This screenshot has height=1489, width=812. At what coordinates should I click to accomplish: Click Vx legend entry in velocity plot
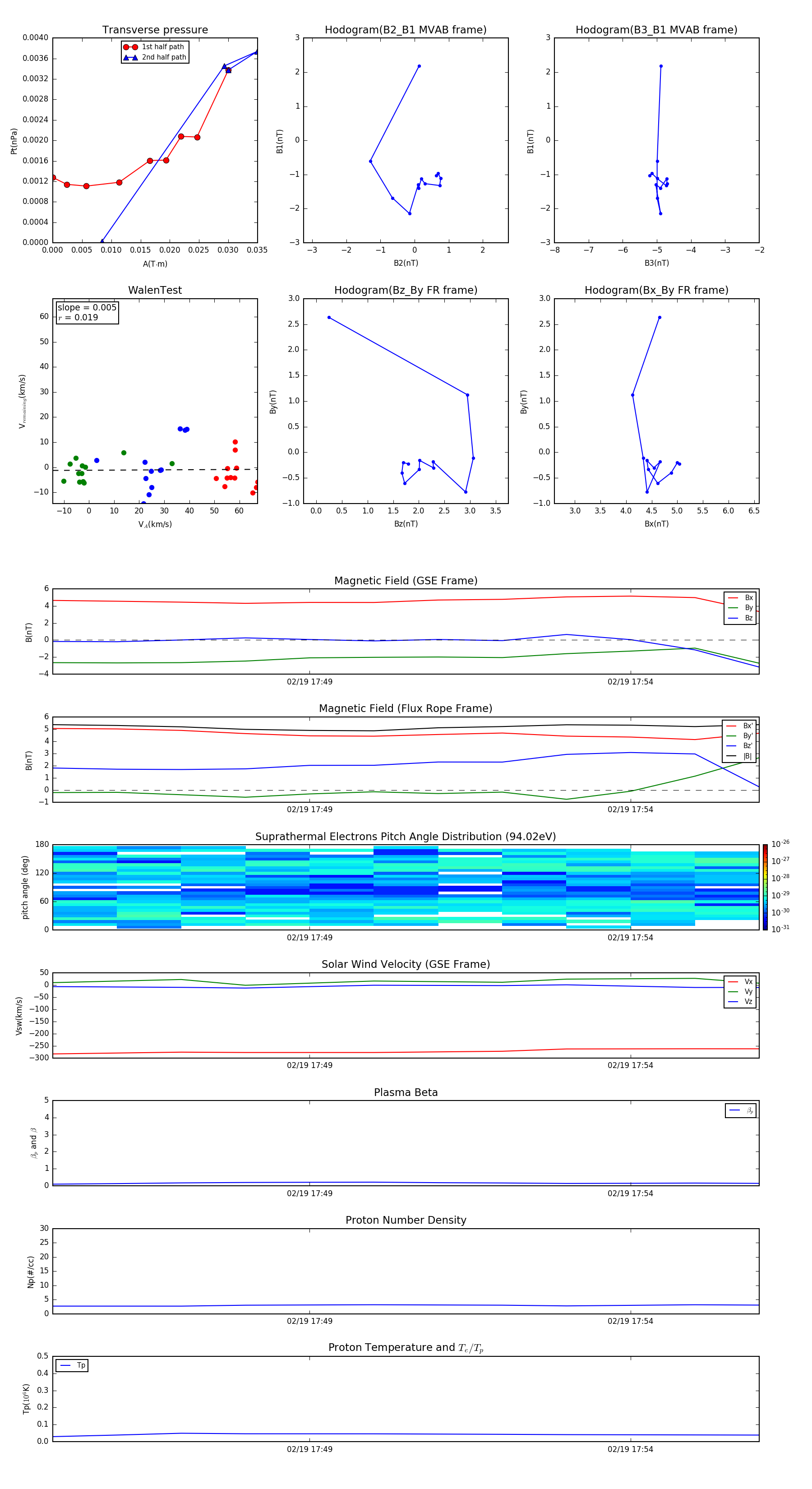tap(740, 981)
